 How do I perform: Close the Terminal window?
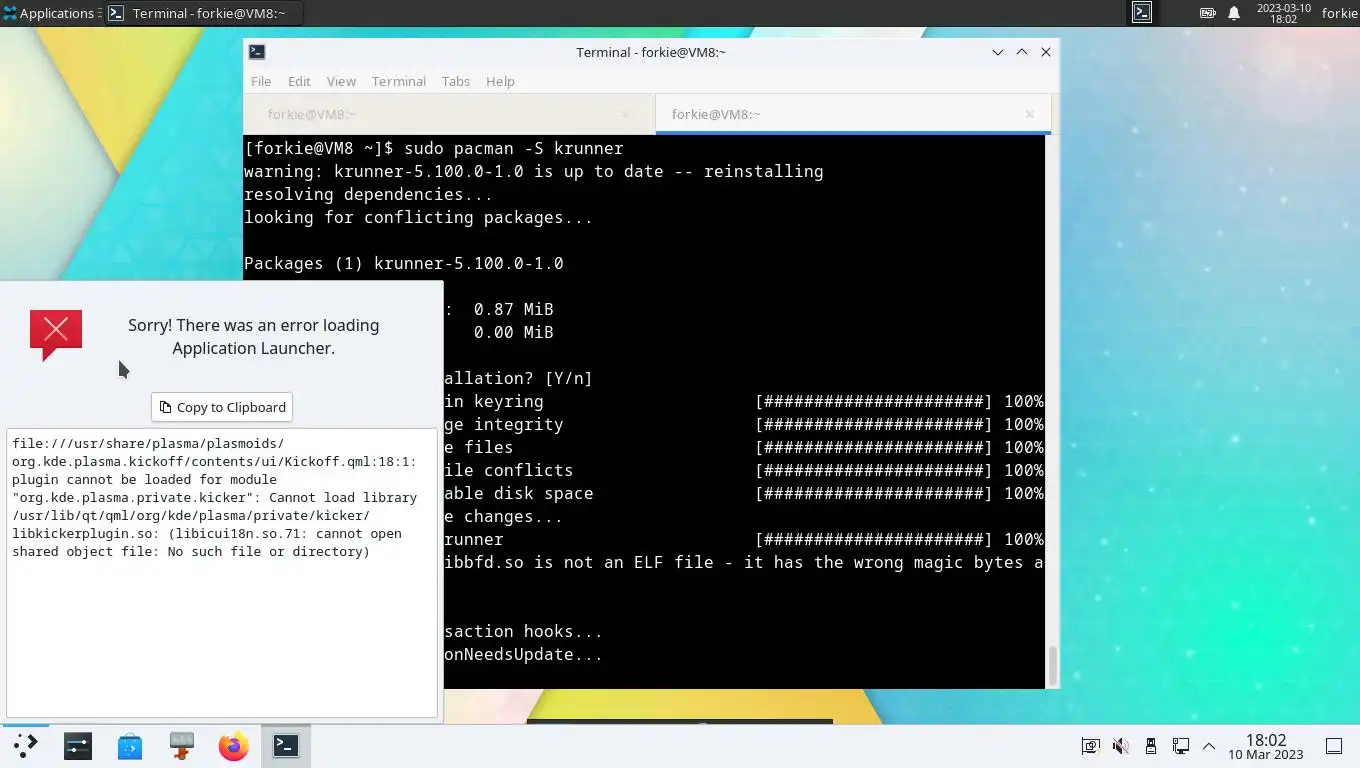(x=1046, y=52)
